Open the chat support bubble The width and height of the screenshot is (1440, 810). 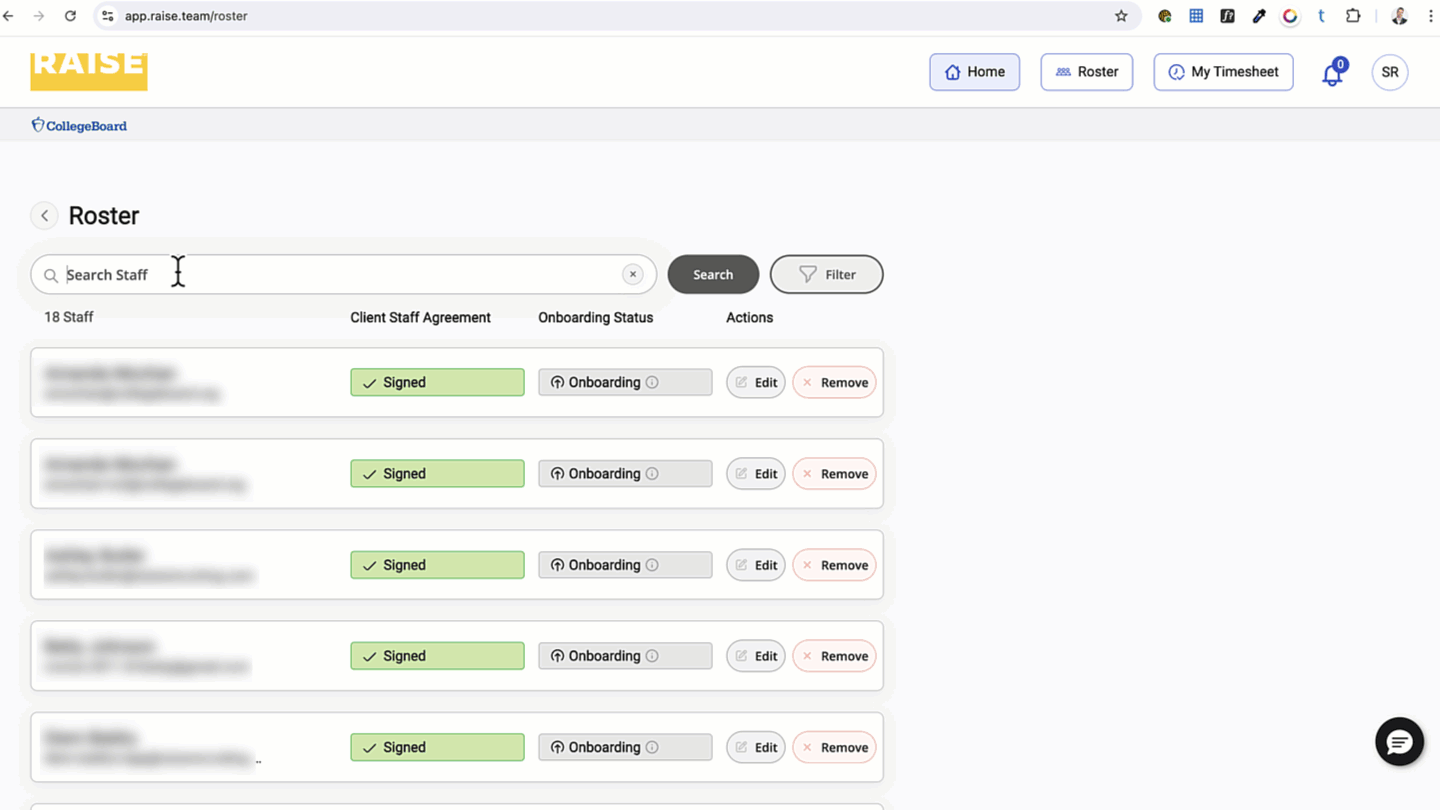tap(1399, 742)
